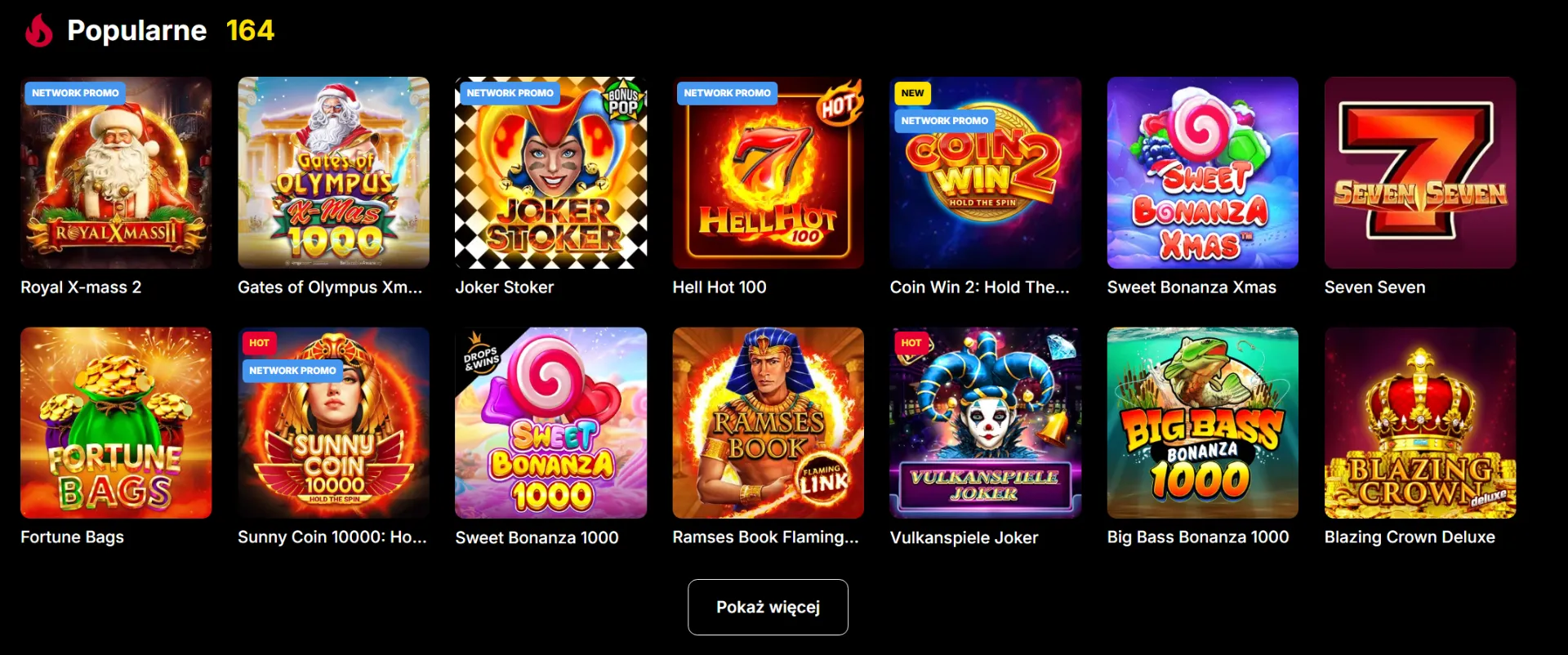Click the flame icon next to Popularne
The width and height of the screenshot is (1568, 655).
[38, 30]
